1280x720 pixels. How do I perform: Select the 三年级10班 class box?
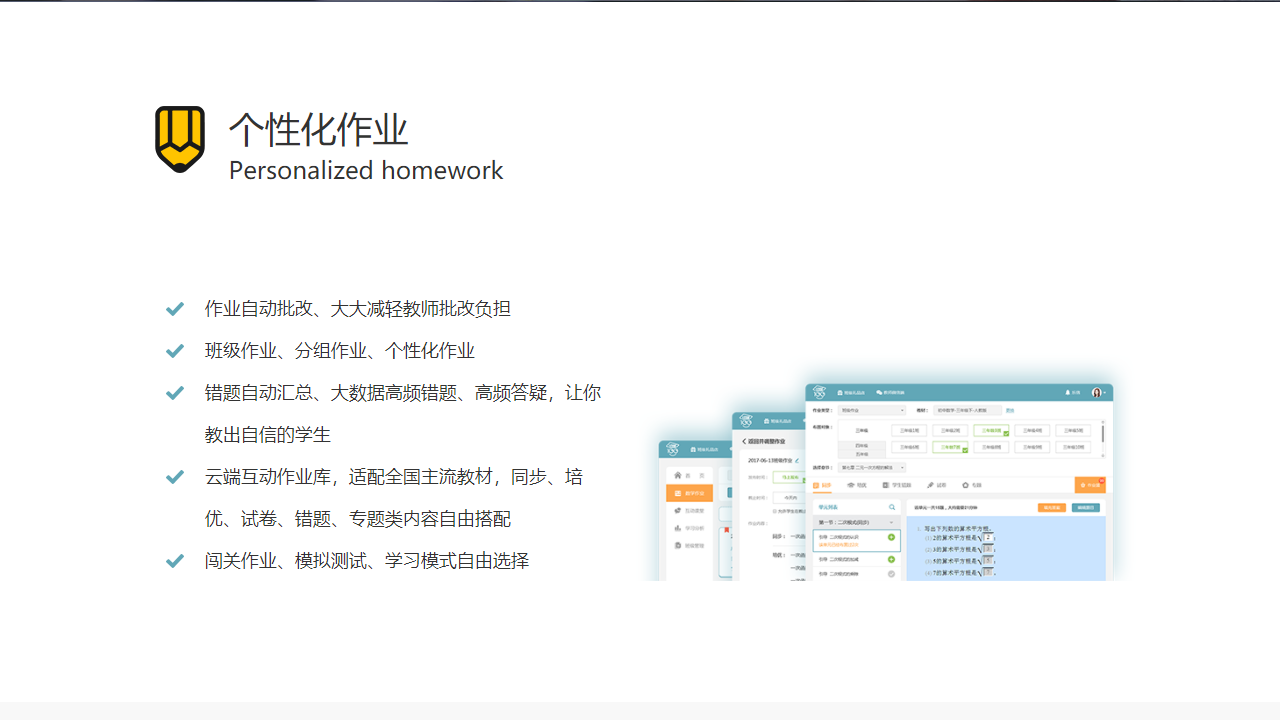click(1074, 448)
